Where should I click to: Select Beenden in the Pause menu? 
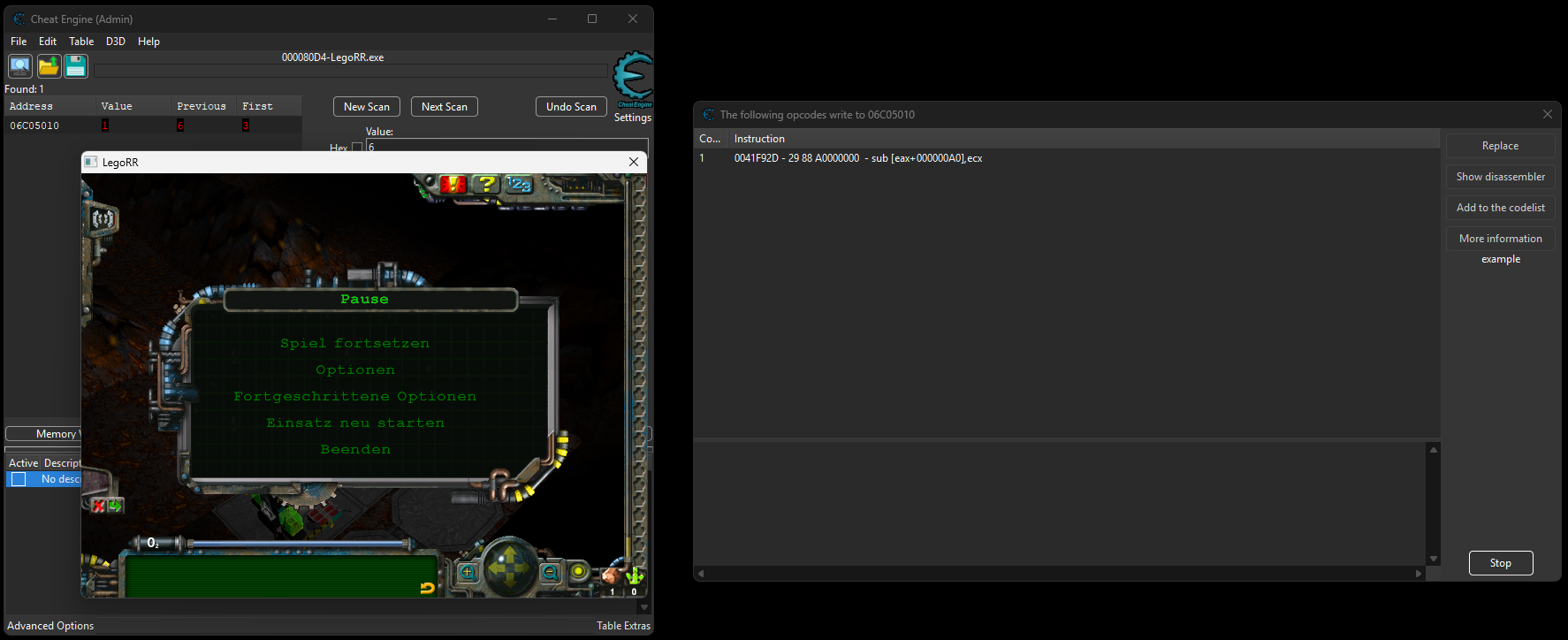tap(355, 450)
